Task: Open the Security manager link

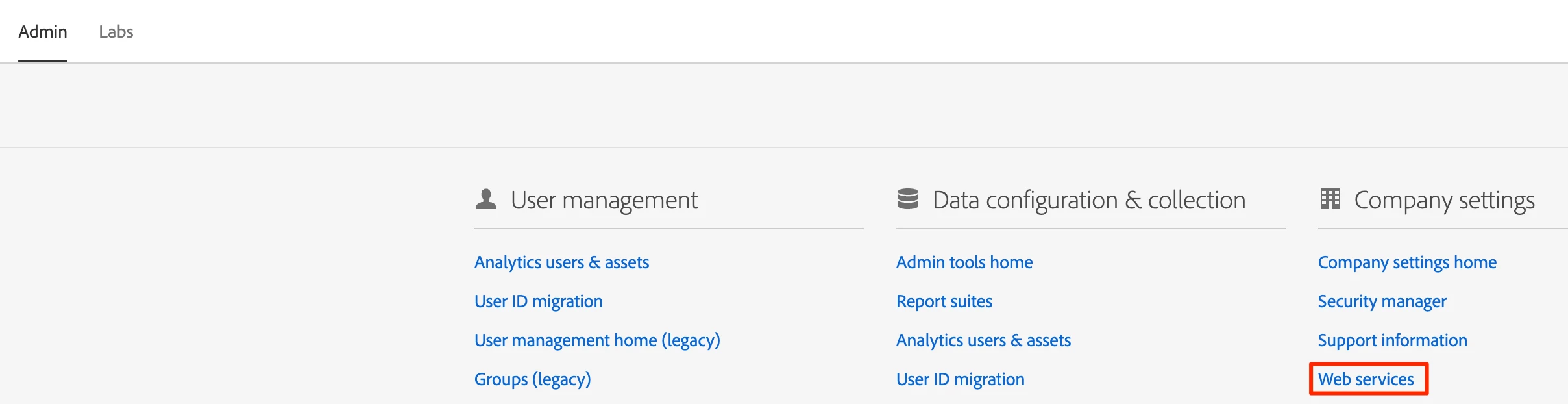Action: (x=1382, y=301)
